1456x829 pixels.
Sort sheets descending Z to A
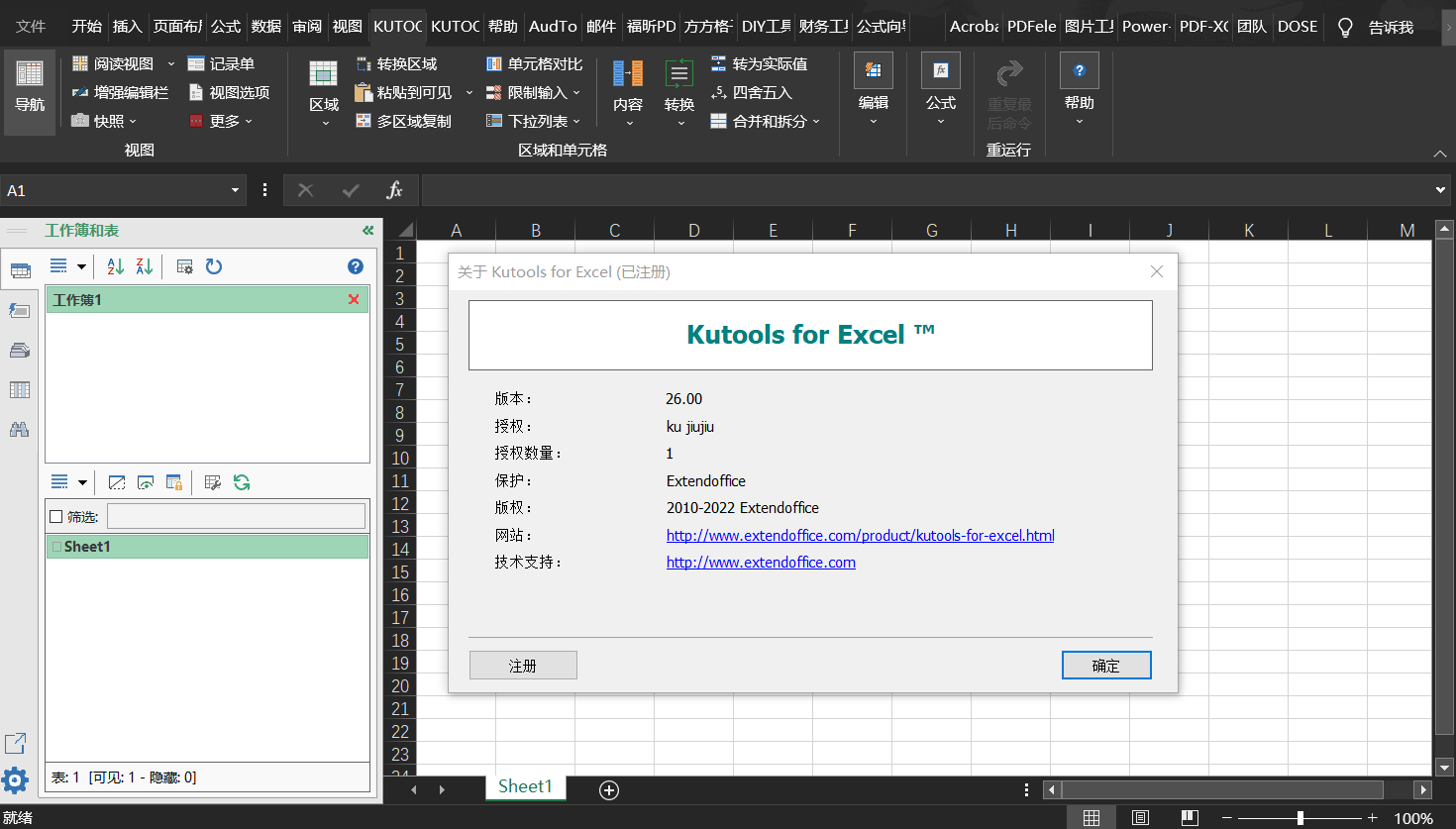click(x=145, y=266)
